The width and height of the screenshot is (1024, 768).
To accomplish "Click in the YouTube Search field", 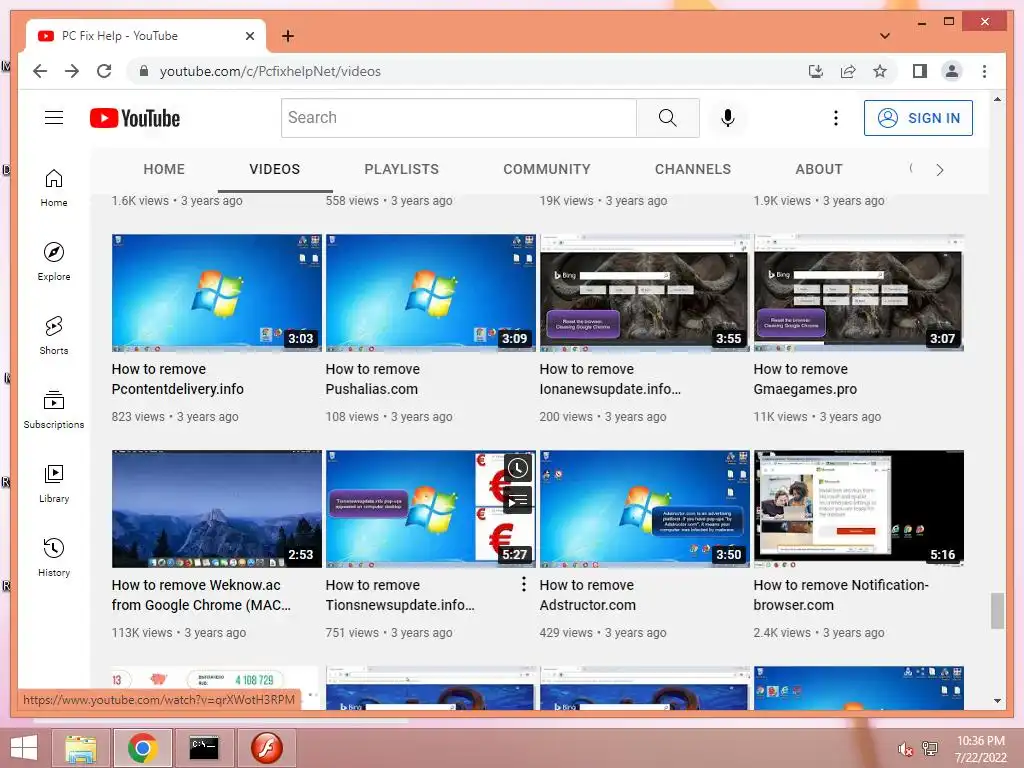I will coord(458,118).
